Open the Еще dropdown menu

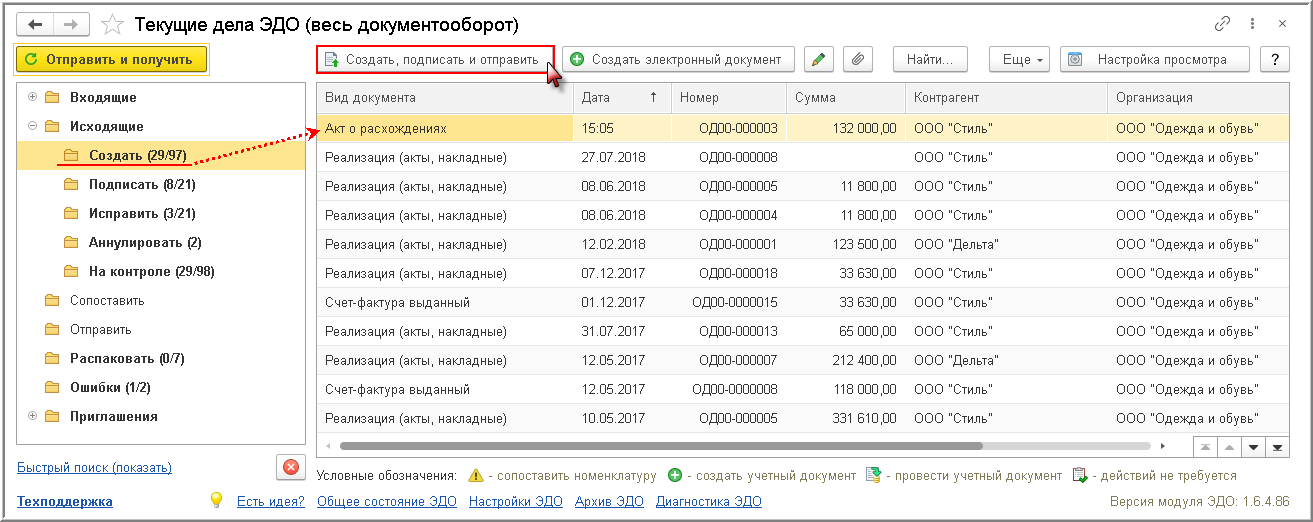coord(1021,59)
